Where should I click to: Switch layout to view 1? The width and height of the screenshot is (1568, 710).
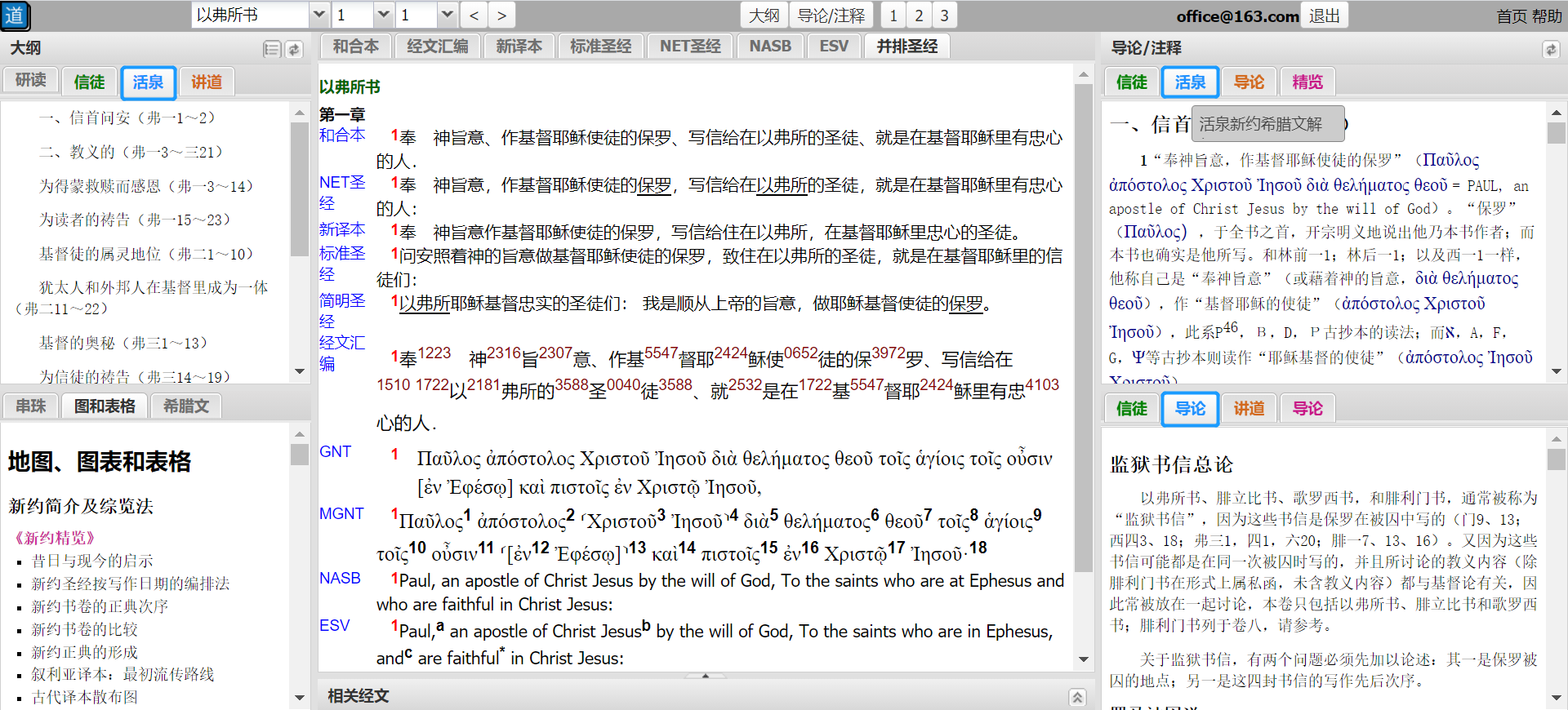(893, 16)
